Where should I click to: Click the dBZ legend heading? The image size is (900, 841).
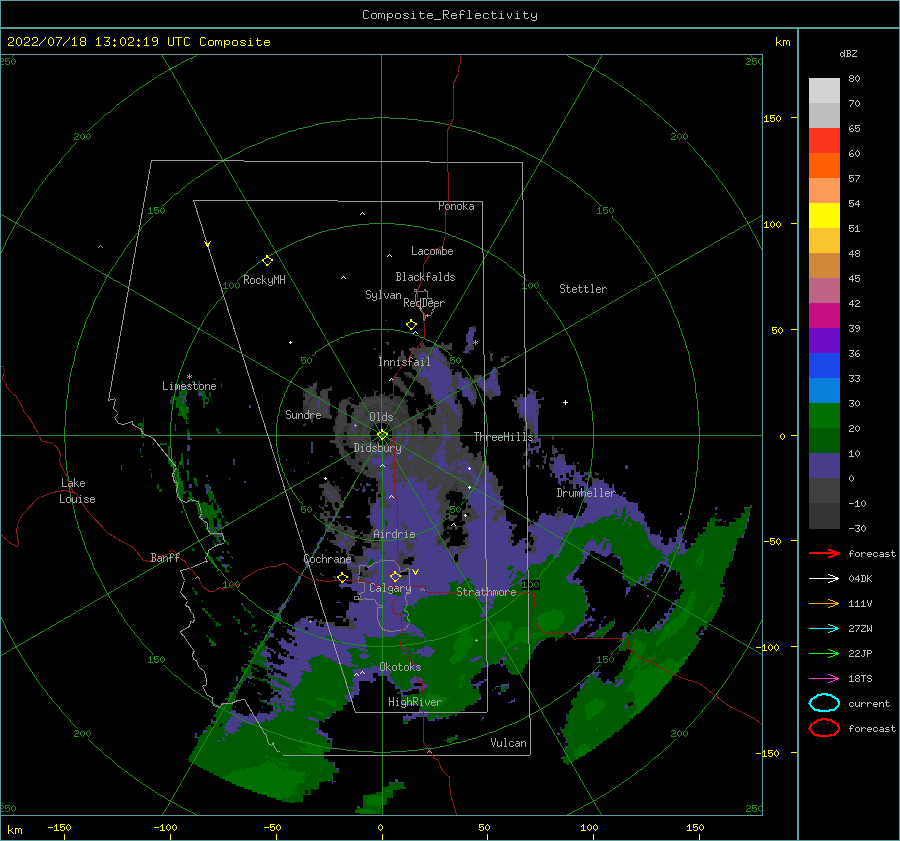point(848,53)
